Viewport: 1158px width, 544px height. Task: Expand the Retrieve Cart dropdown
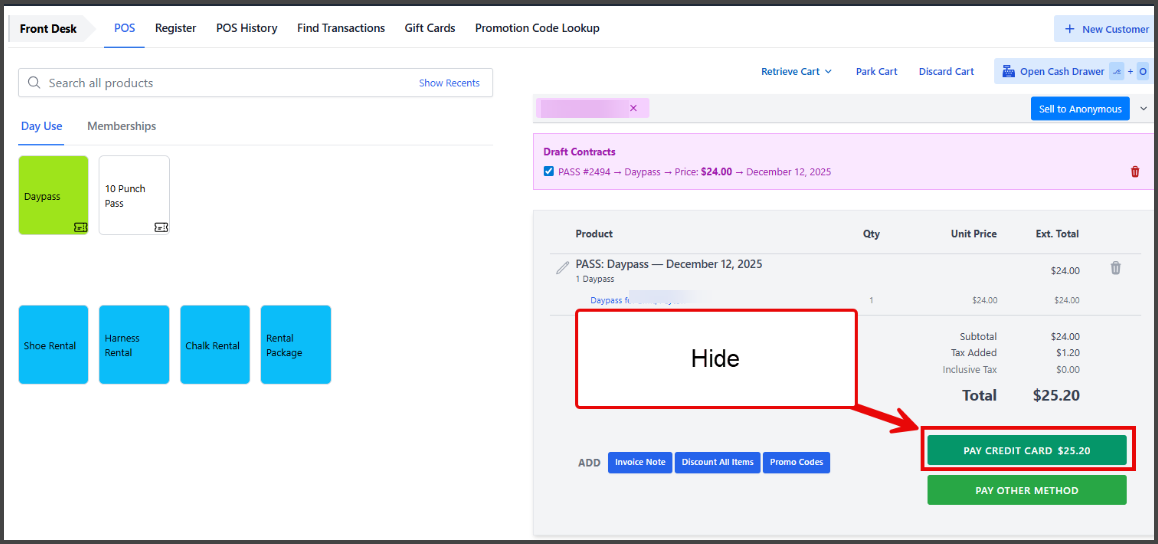(x=796, y=72)
